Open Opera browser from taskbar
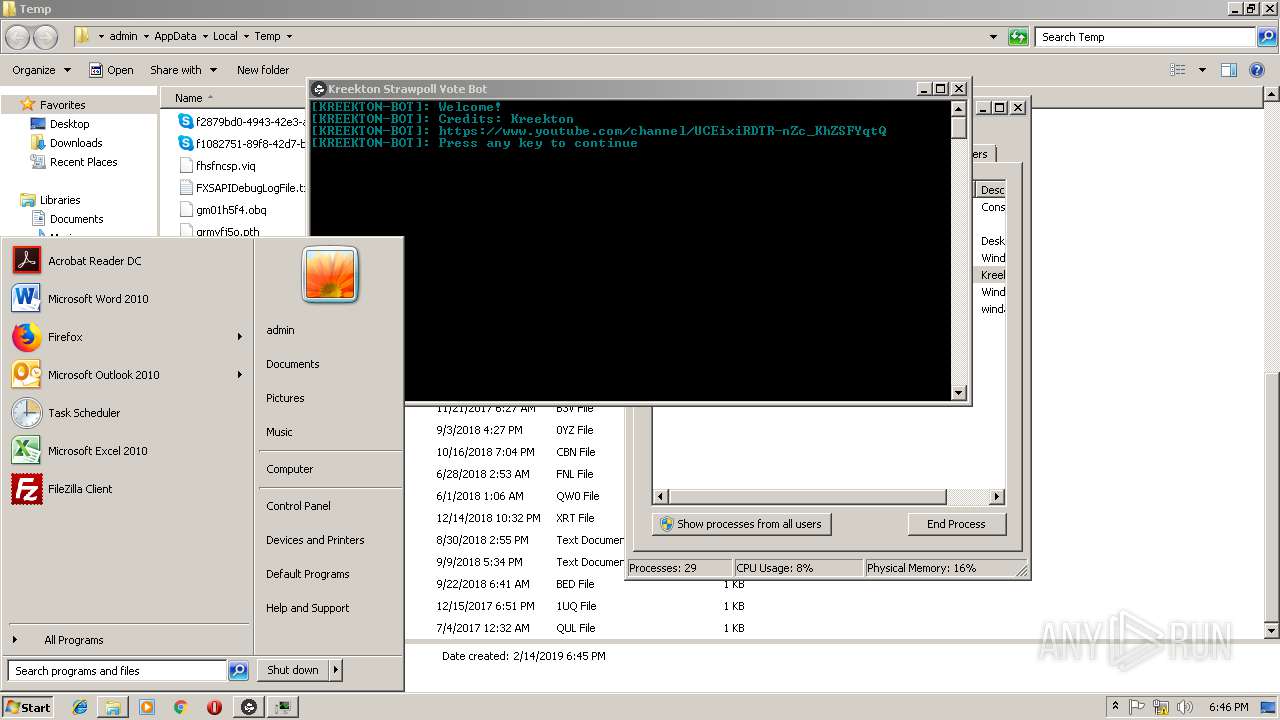 point(214,707)
